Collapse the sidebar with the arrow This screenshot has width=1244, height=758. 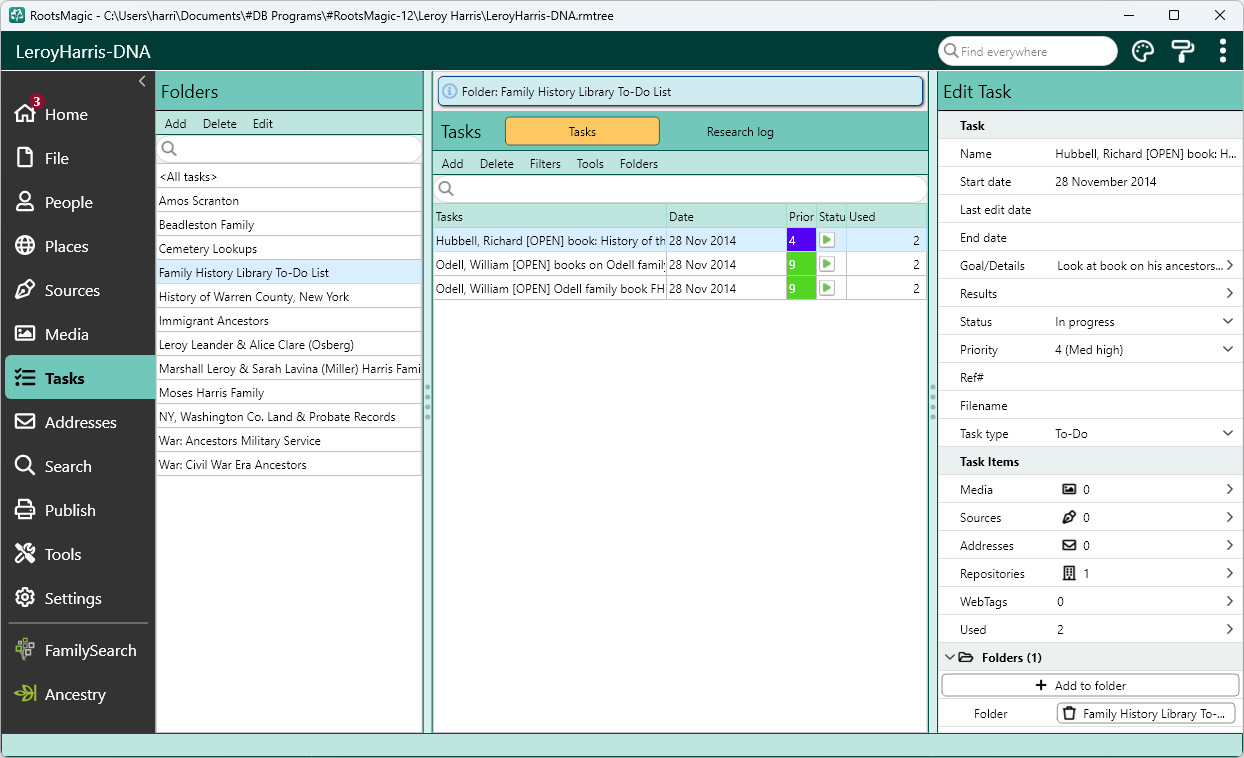pyautogui.click(x=142, y=81)
